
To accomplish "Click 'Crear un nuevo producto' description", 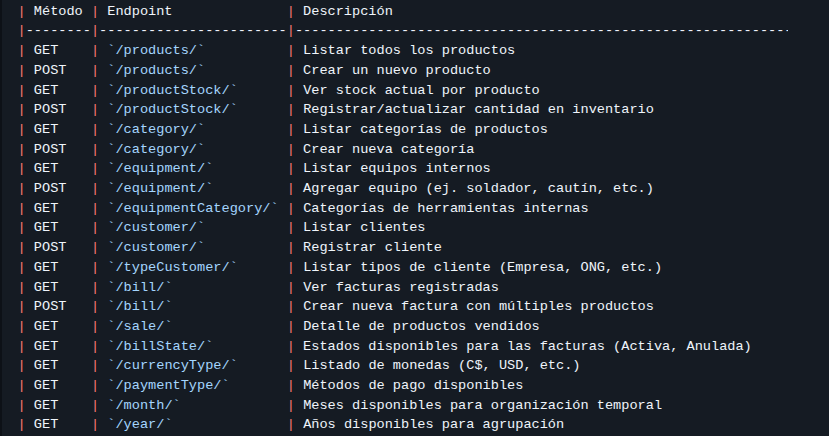I will (x=396, y=70).
